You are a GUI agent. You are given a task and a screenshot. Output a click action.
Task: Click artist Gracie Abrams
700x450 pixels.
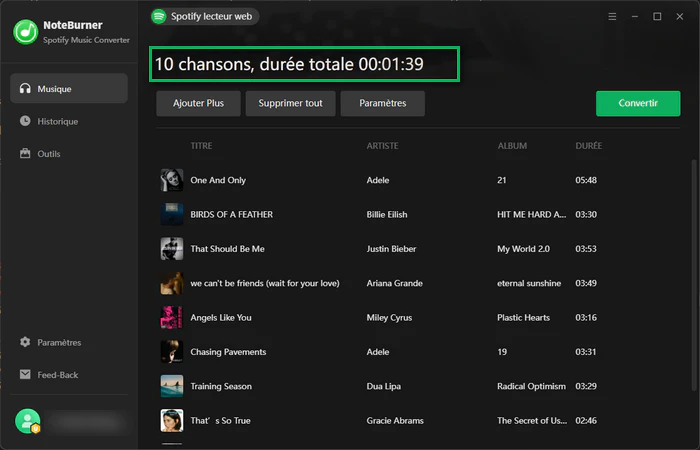[x=395, y=421]
